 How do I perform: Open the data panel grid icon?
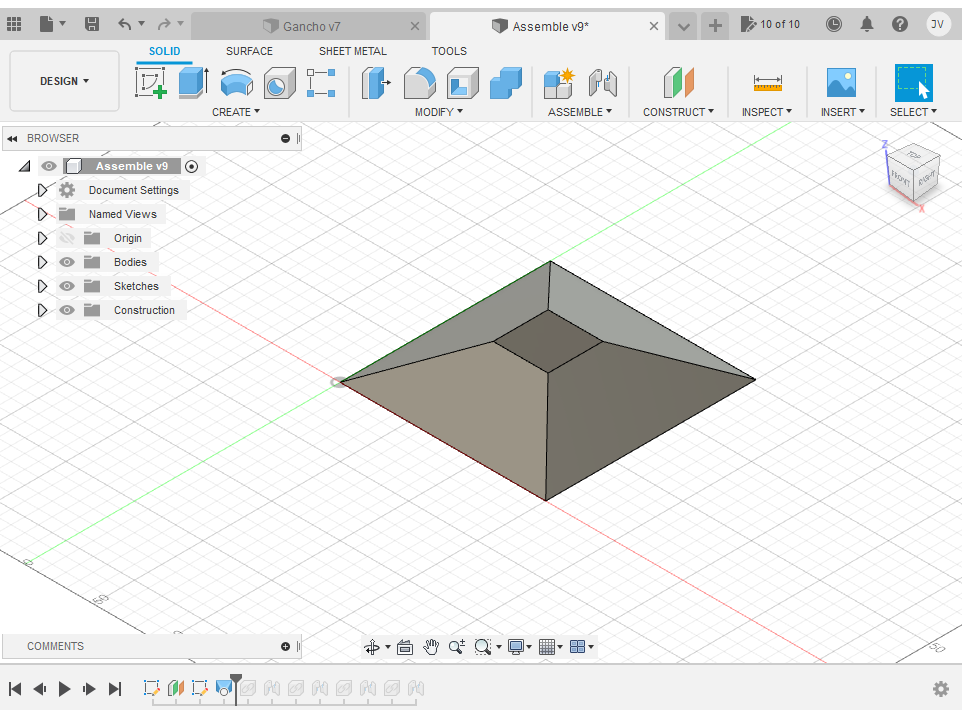(x=13, y=25)
